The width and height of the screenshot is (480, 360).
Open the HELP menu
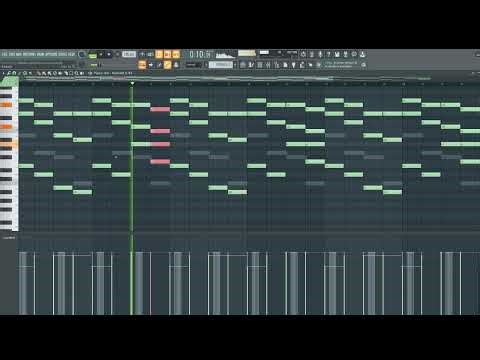coord(72,54)
